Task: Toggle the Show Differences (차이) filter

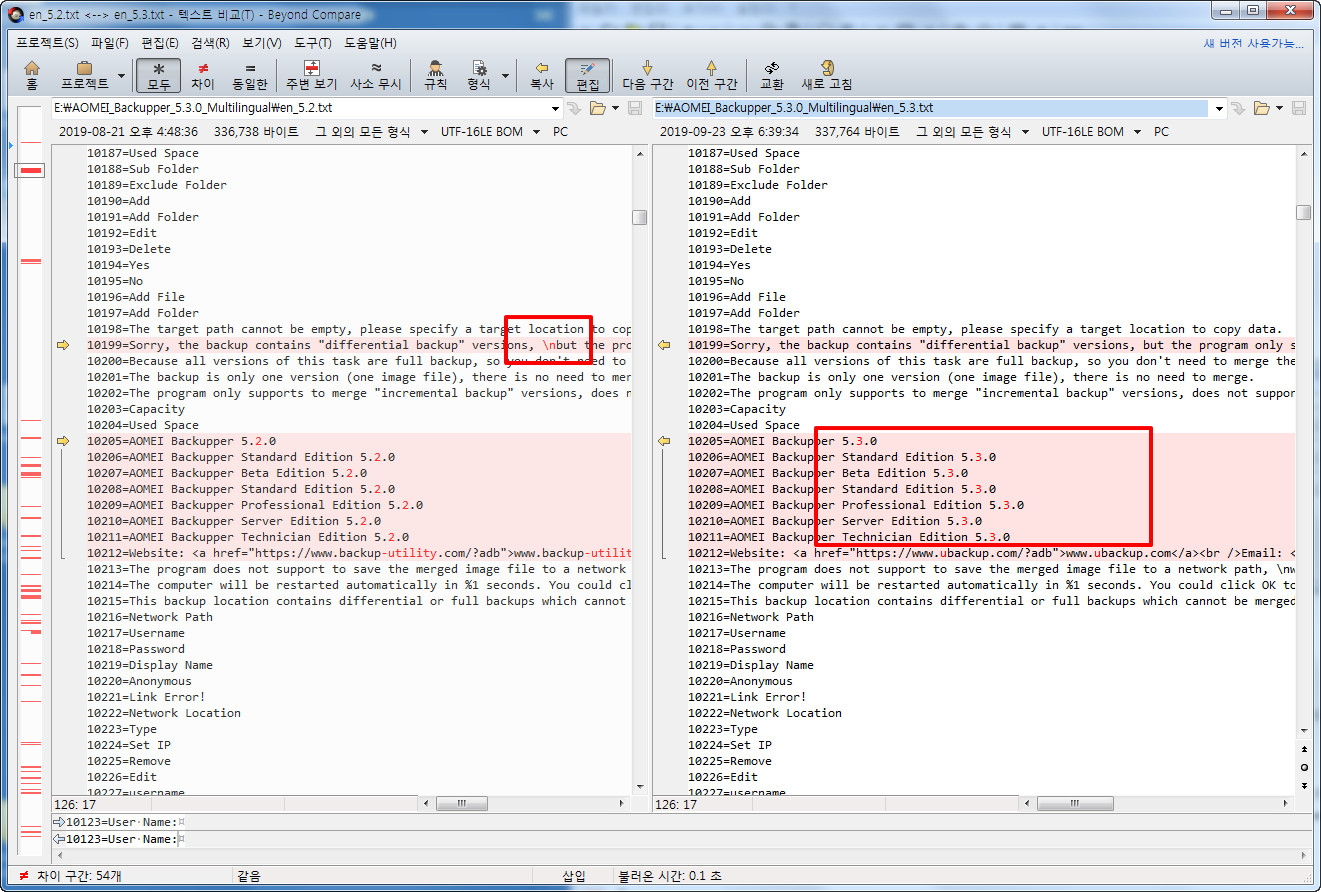Action: coord(203,75)
